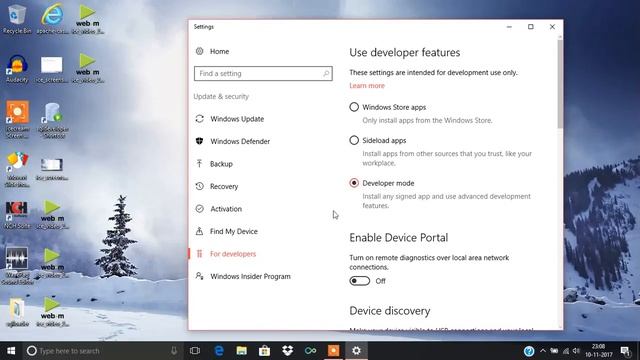Viewport: 640px width, 360px height.
Task: Follow the Learn more link
Action: pos(367,86)
